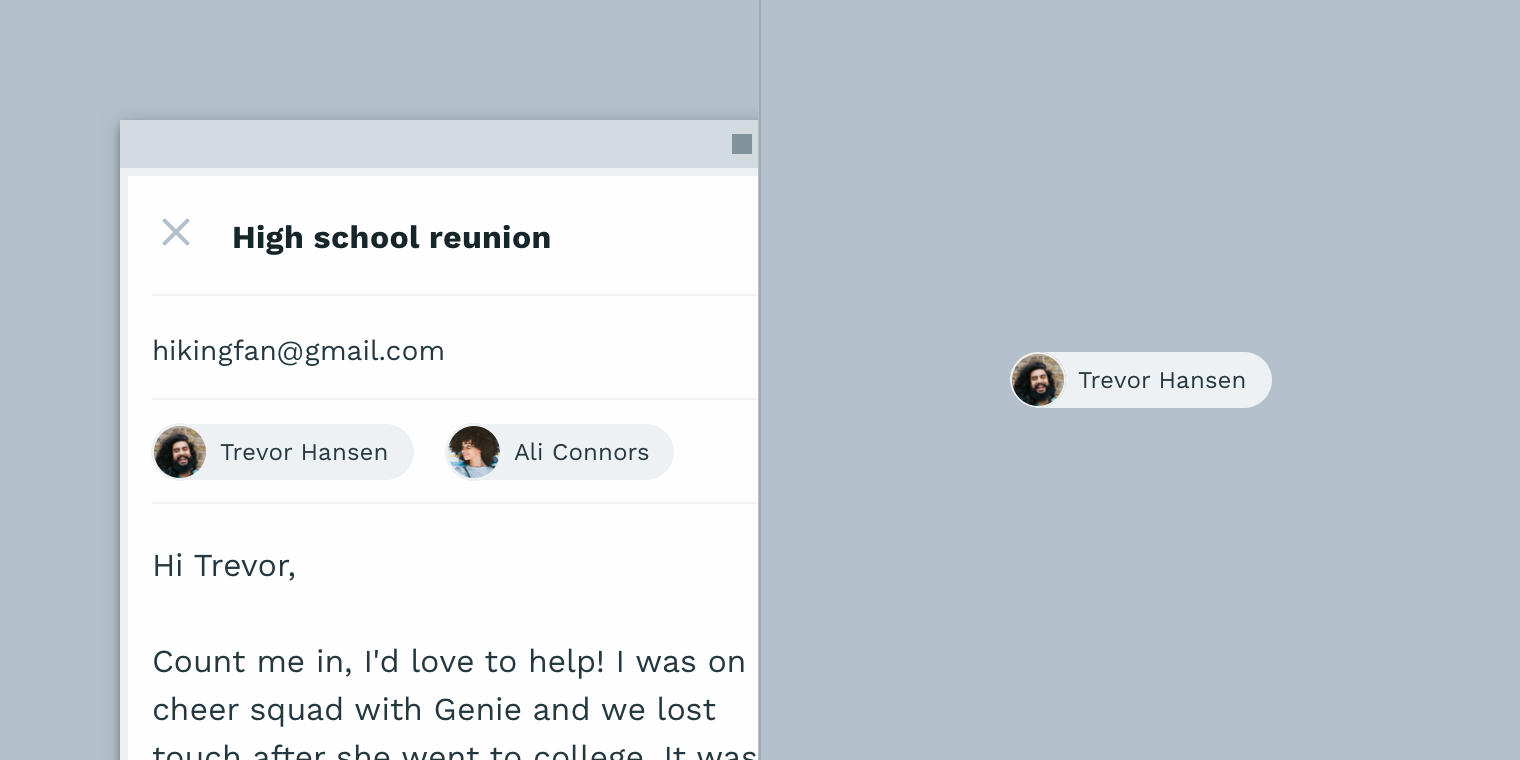Click the hikingfan@gmail.com sender field
This screenshot has height=760, width=1520.
coord(298,351)
